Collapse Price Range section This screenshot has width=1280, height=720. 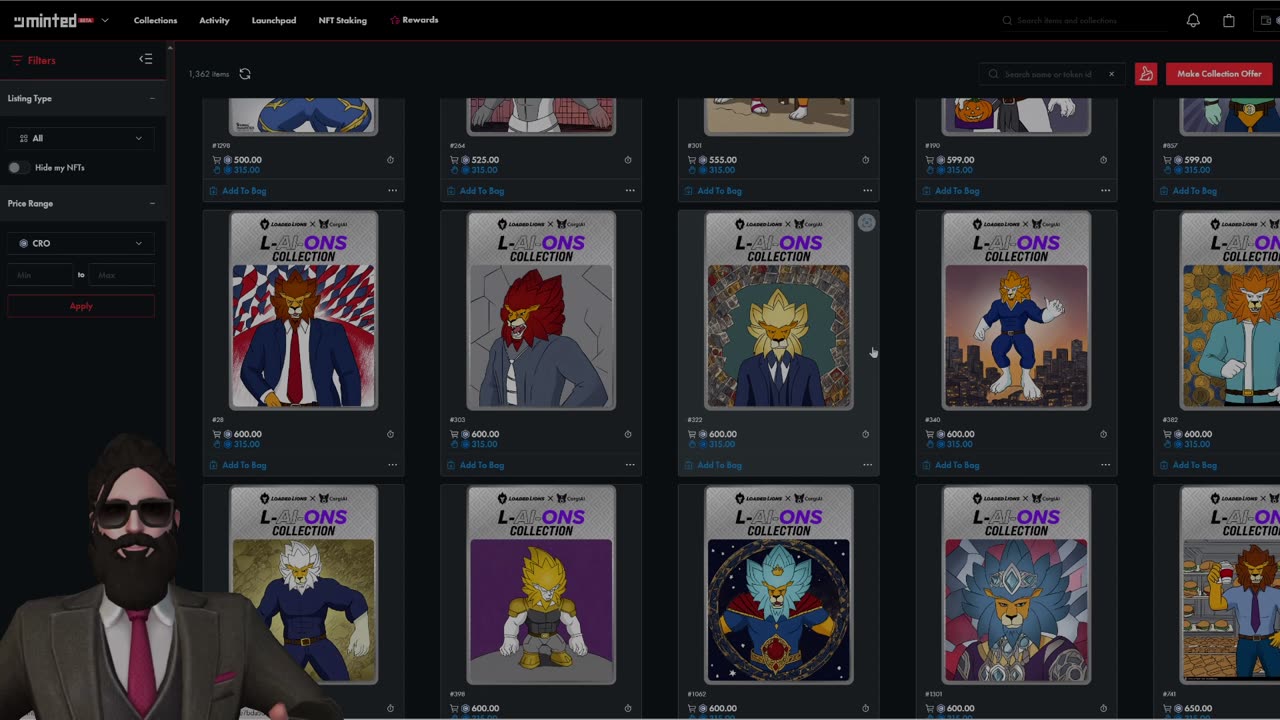pos(152,203)
